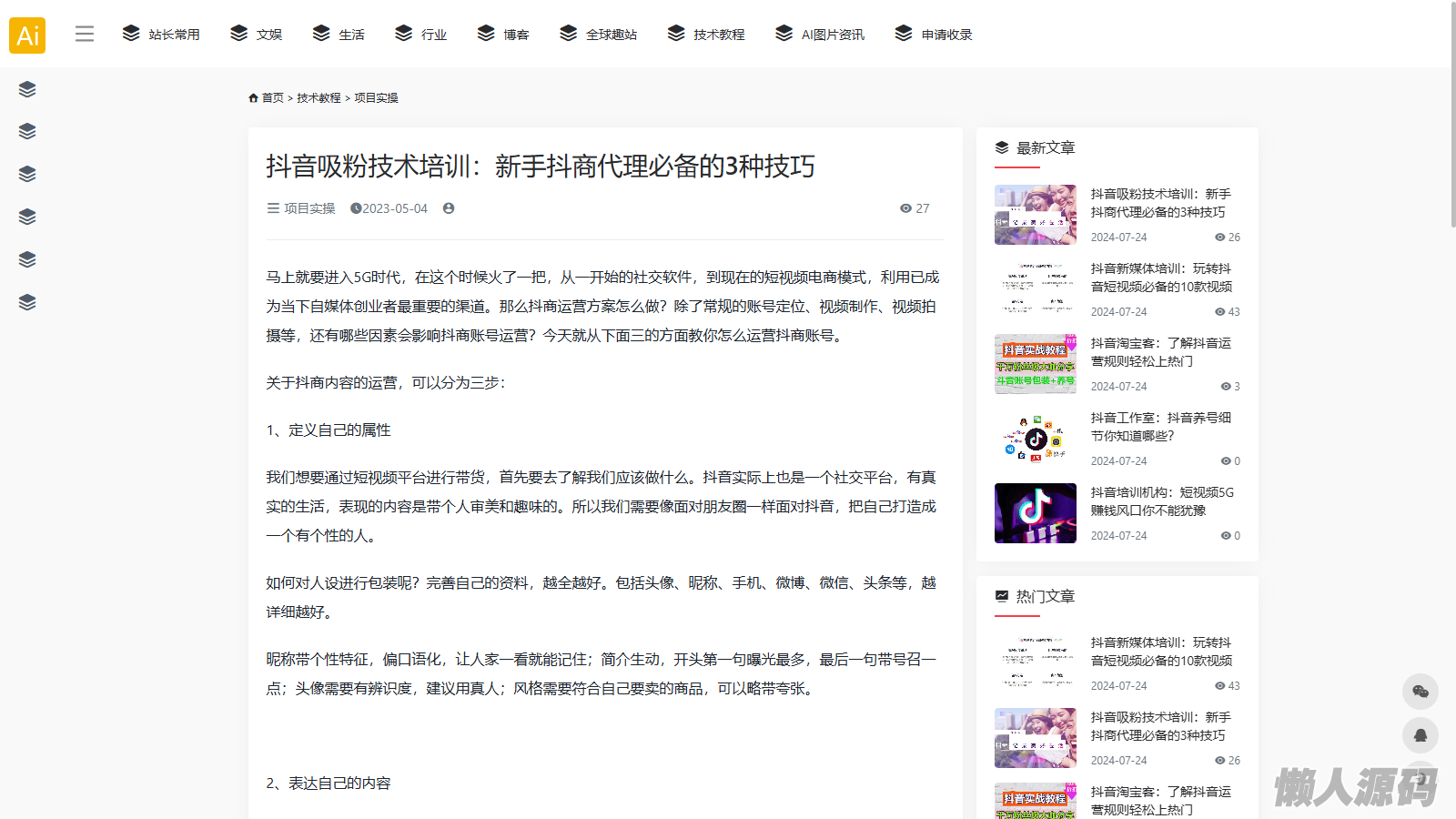Open the 站长常用 navigation menu
The image size is (1456, 819).
tap(161, 35)
